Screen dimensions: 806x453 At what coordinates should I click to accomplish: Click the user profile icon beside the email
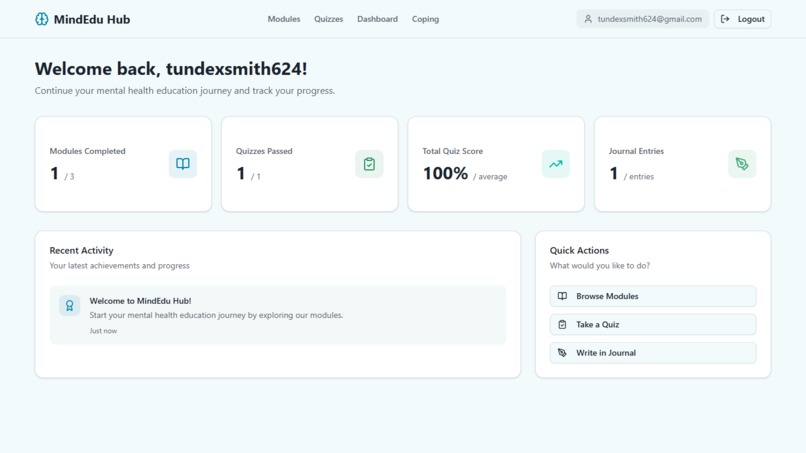pos(588,19)
